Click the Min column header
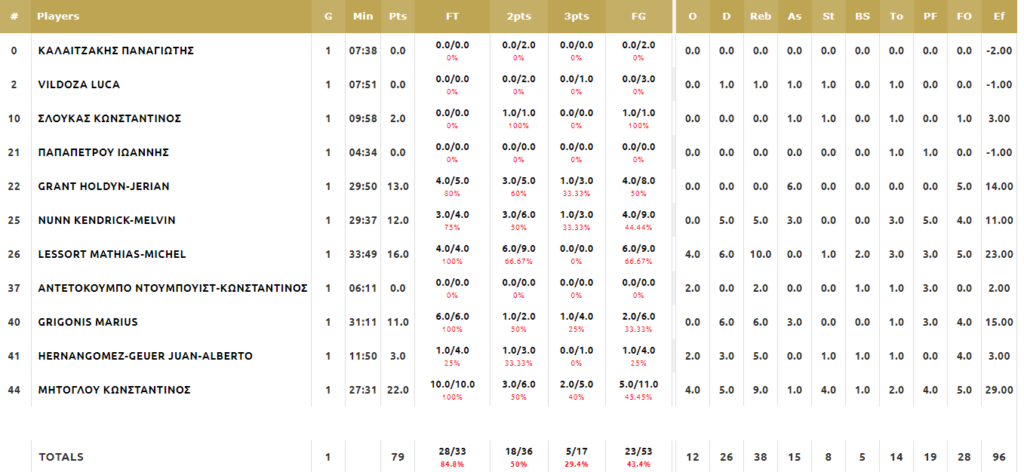 pyautogui.click(x=362, y=17)
